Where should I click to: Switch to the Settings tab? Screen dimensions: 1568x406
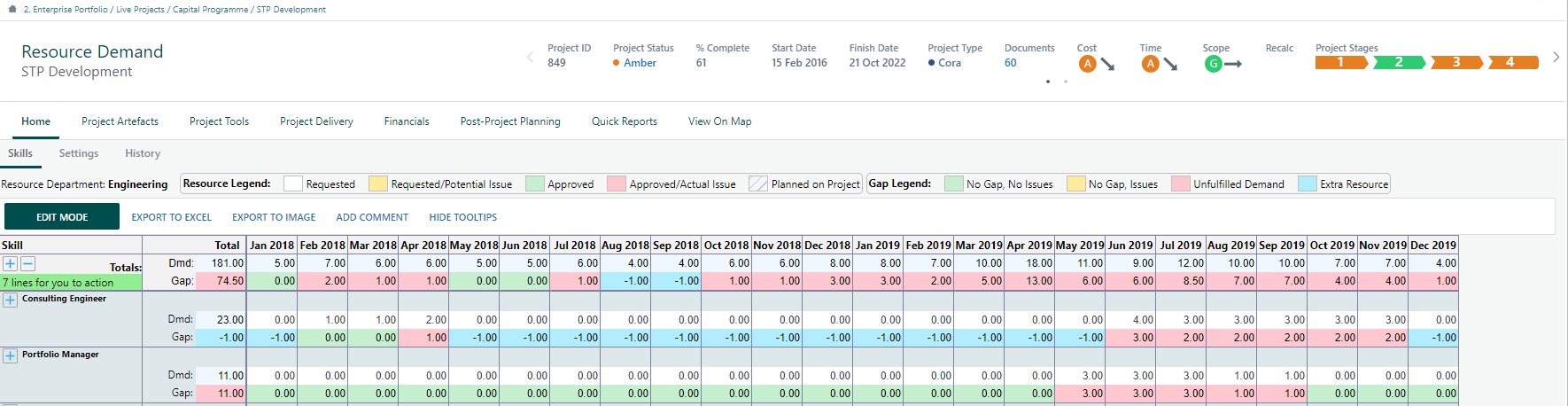[x=79, y=153]
